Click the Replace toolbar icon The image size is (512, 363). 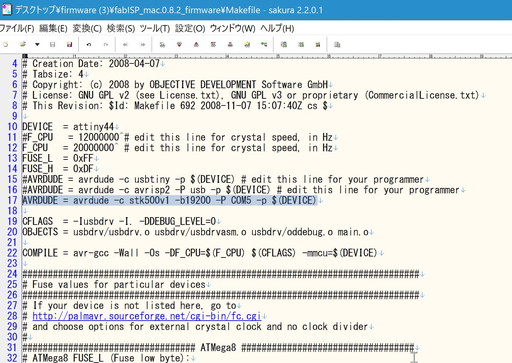(213, 44)
